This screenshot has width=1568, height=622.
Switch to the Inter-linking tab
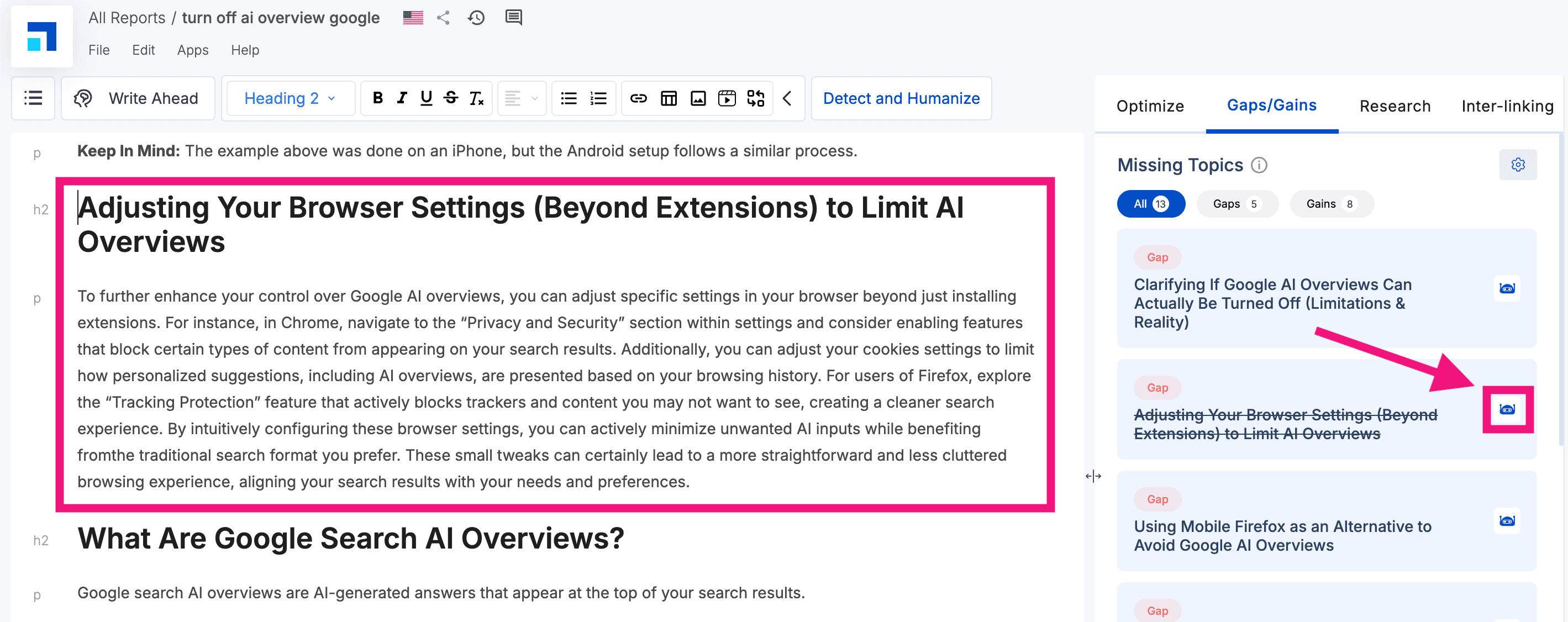click(x=1507, y=106)
